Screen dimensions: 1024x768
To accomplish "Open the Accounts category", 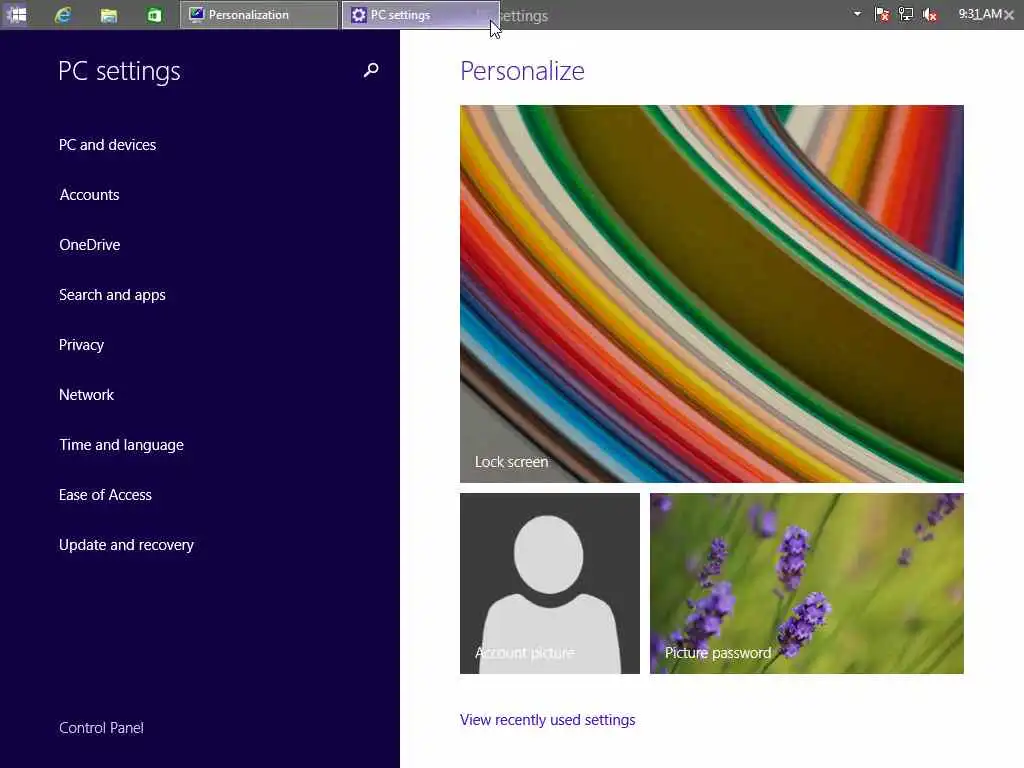I will (x=89, y=195).
